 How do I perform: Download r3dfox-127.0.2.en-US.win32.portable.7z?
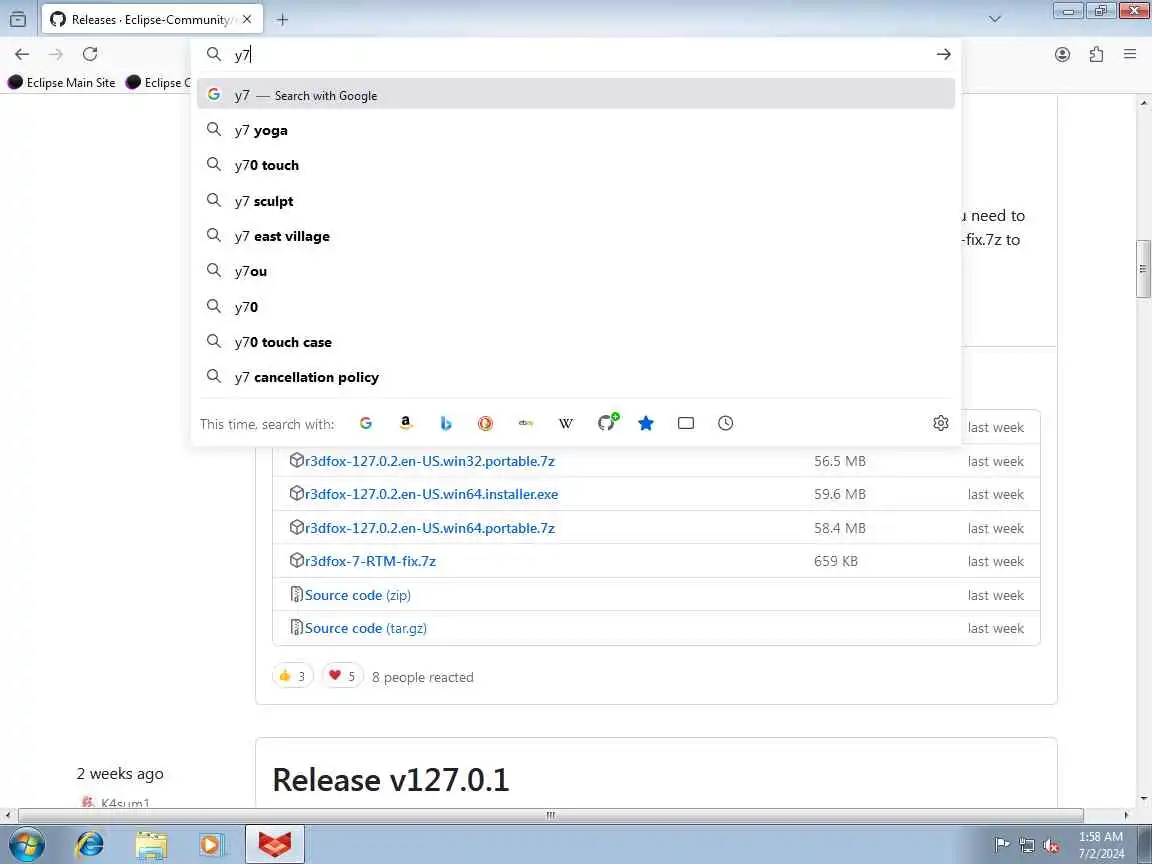pos(429,461)
